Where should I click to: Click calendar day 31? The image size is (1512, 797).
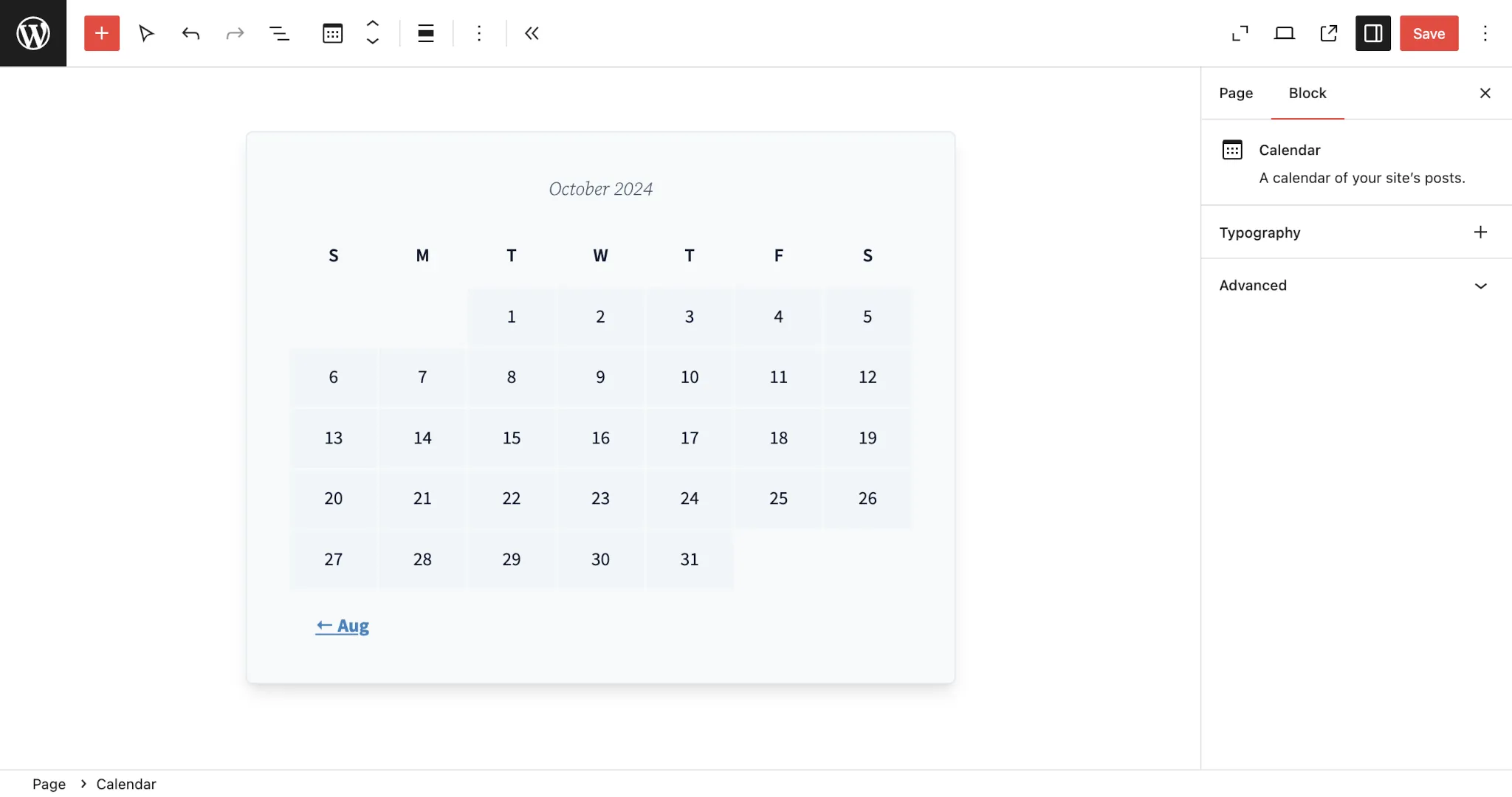(x=690, y=559)
